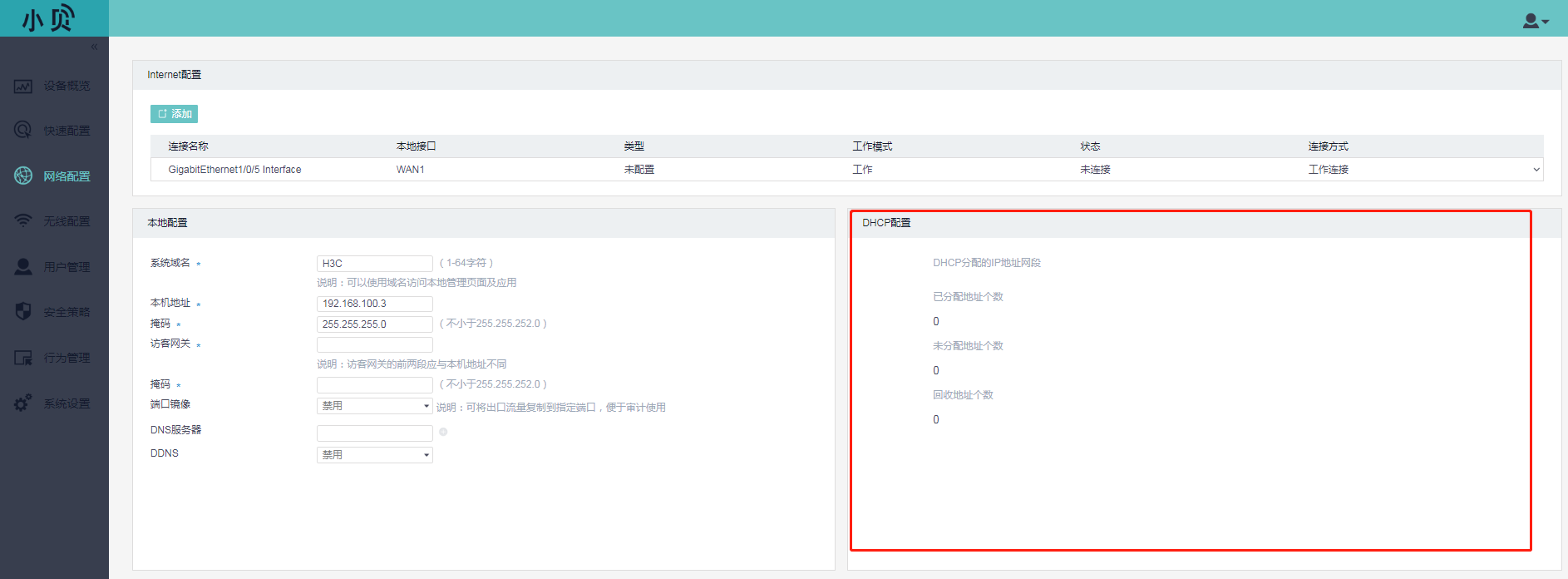
Task: Open the user account menu icon
Action: 1535,21
